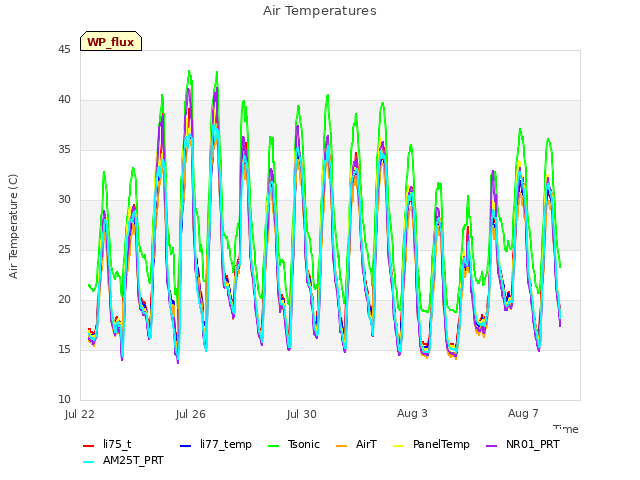Screen dimensions: 640x480
Task: Select Tsonic legend label
Action: [x=304, y=444]
